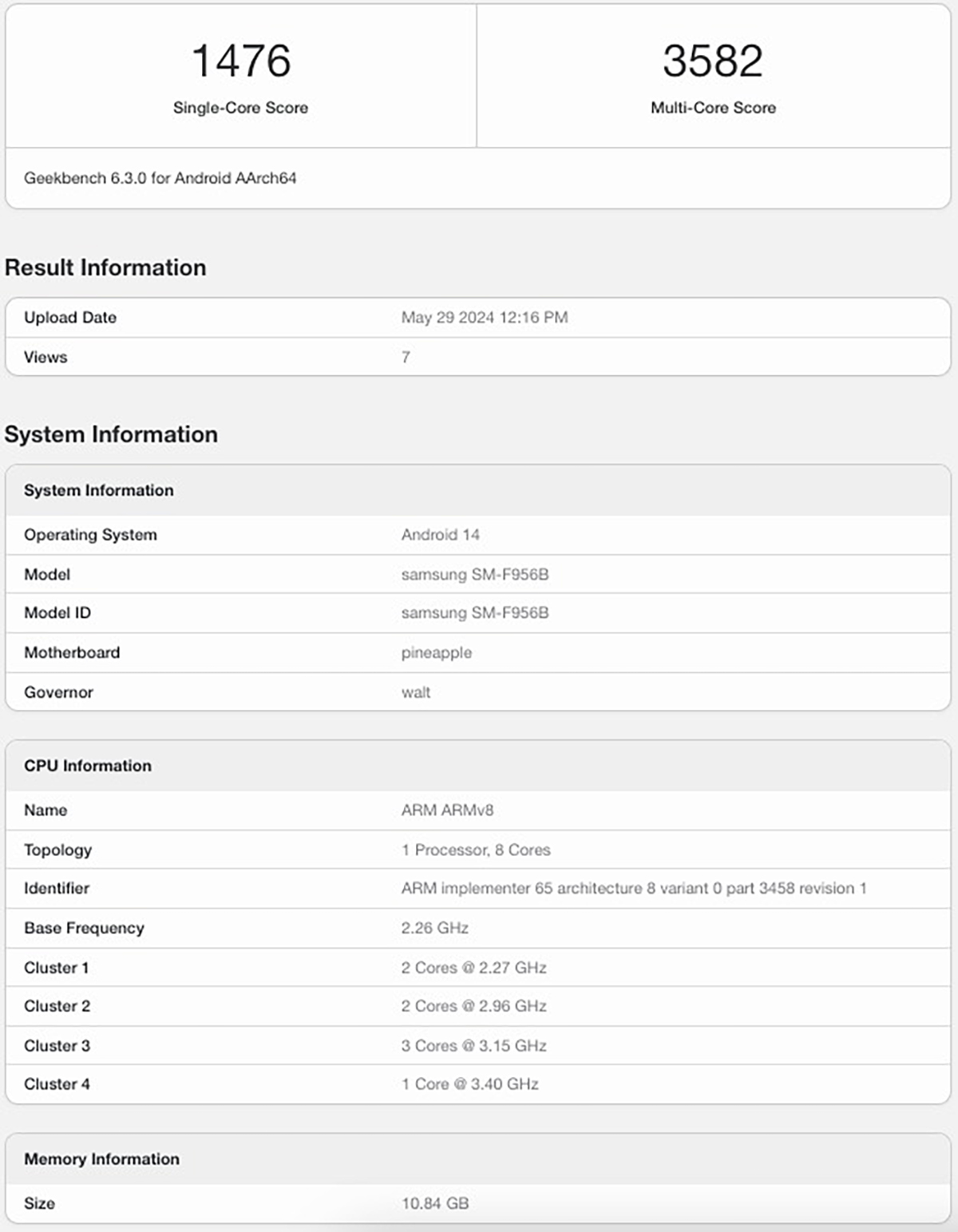Click the ARM implementer 65 identifier value
Viewport: 958px width, 1232px height.
click(634, 889)
